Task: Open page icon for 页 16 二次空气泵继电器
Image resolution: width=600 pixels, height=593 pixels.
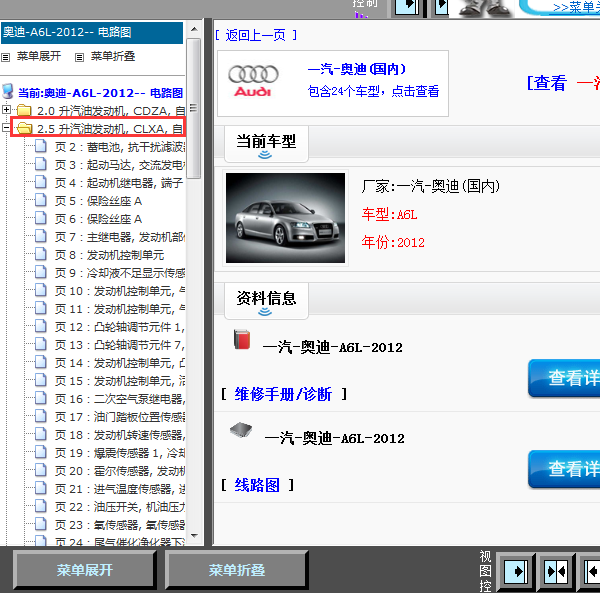Action: tap(41, 398)
